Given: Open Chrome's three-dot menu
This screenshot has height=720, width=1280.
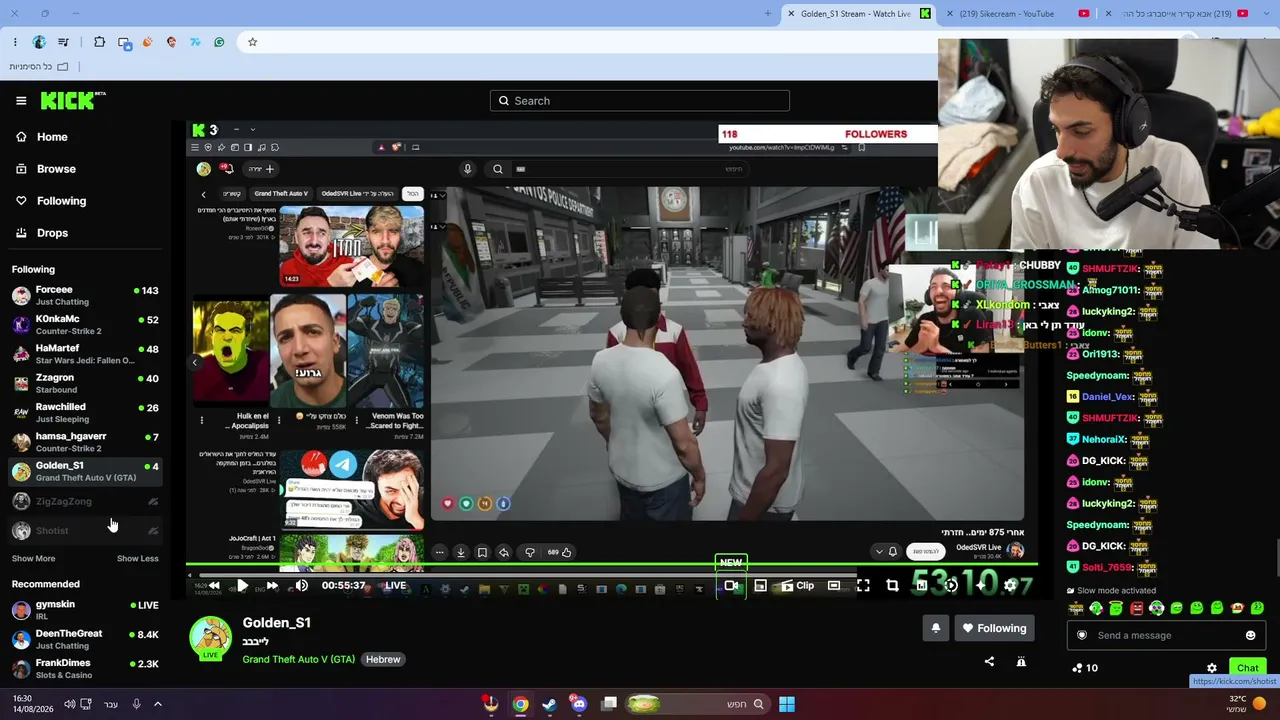Looking at the screenshot, I should 15,42.
